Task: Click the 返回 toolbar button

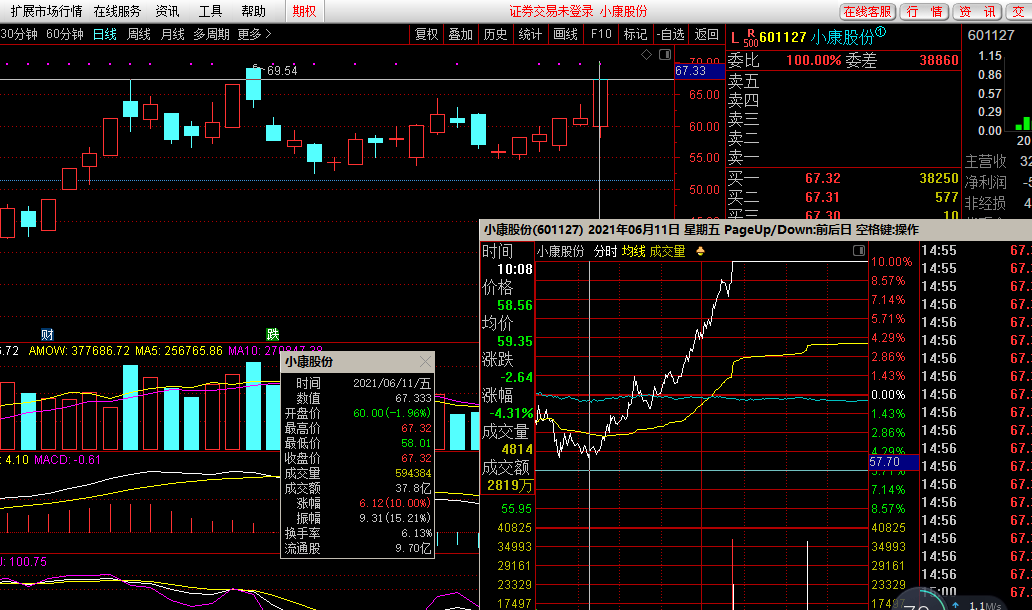Action: [x=707, y=34]
